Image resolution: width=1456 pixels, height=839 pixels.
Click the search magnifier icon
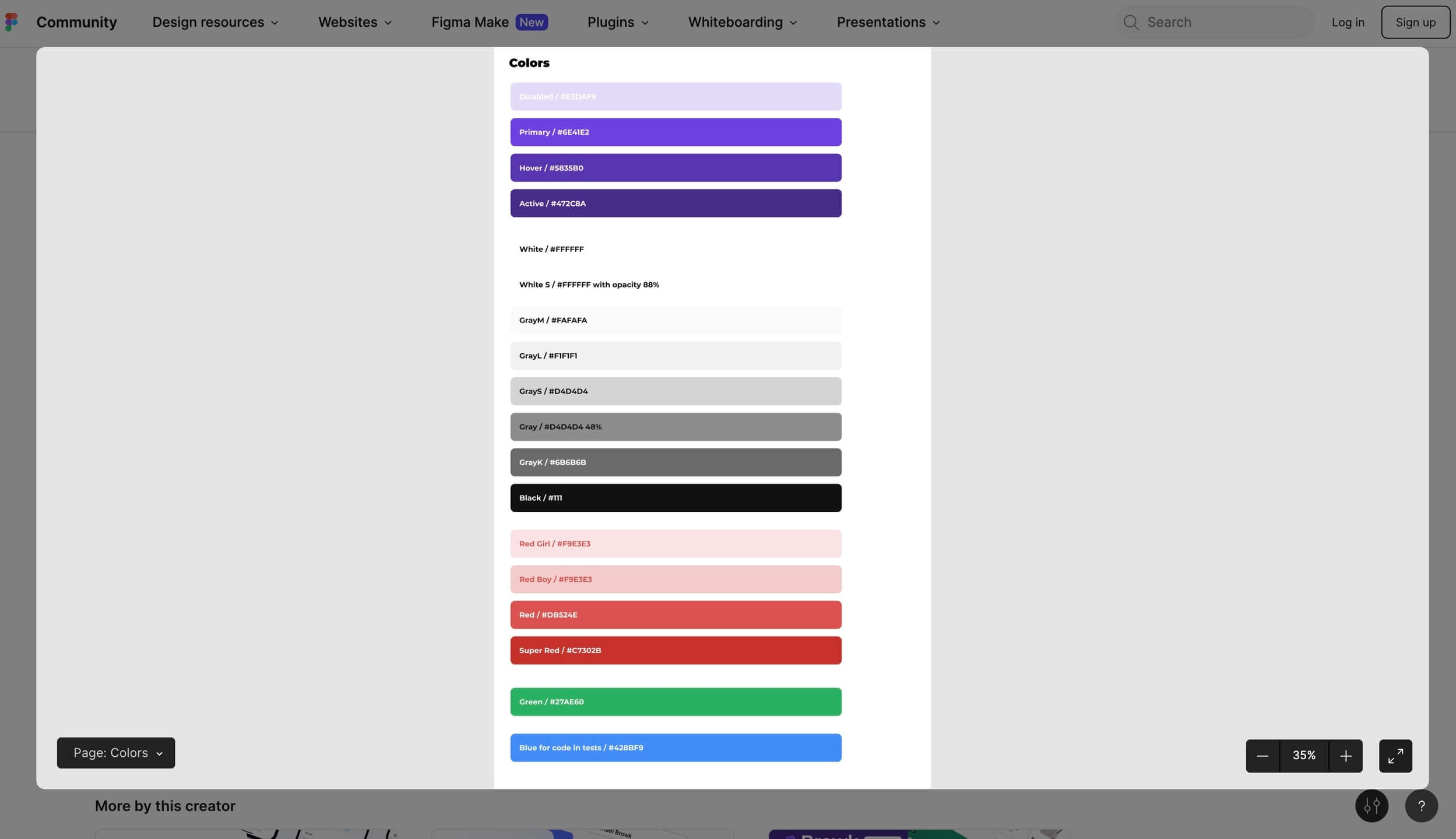coord(1131,22)
